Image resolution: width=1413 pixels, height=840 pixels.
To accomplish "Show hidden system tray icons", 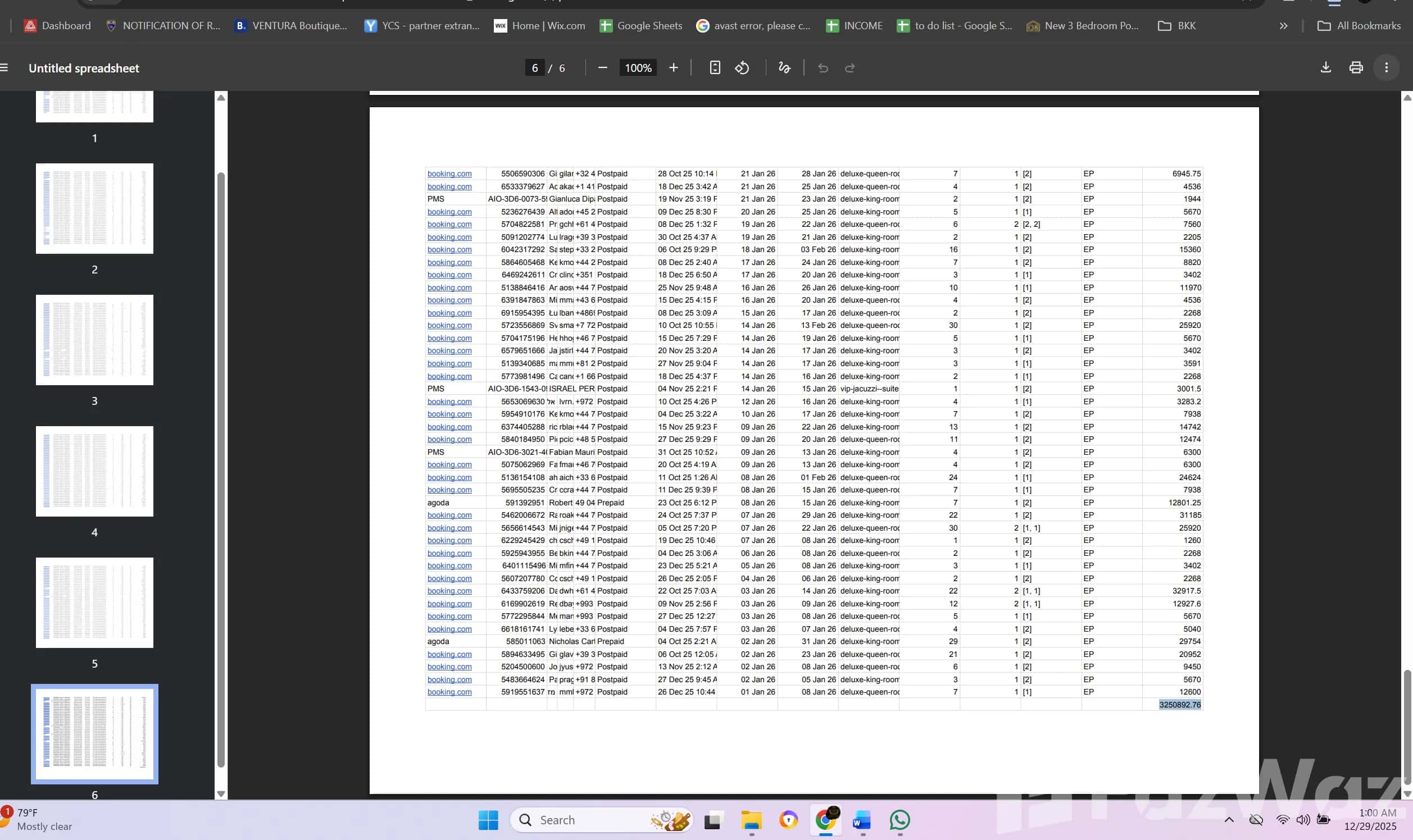I will [1229, 820].
